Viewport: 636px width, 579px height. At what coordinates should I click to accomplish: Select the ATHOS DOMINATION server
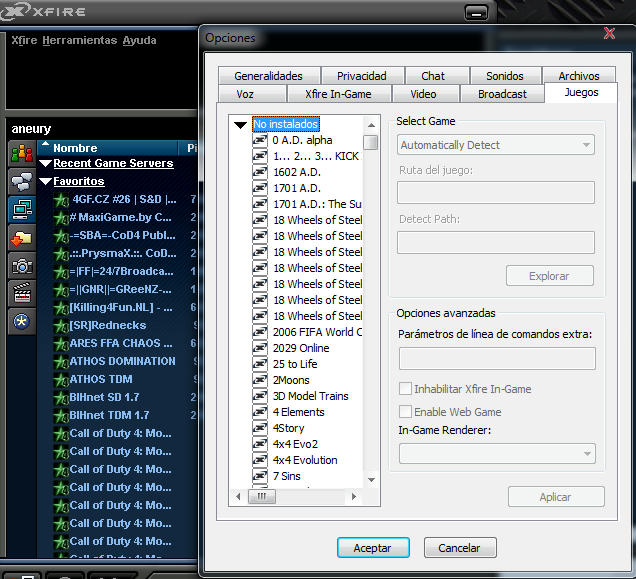122,361
